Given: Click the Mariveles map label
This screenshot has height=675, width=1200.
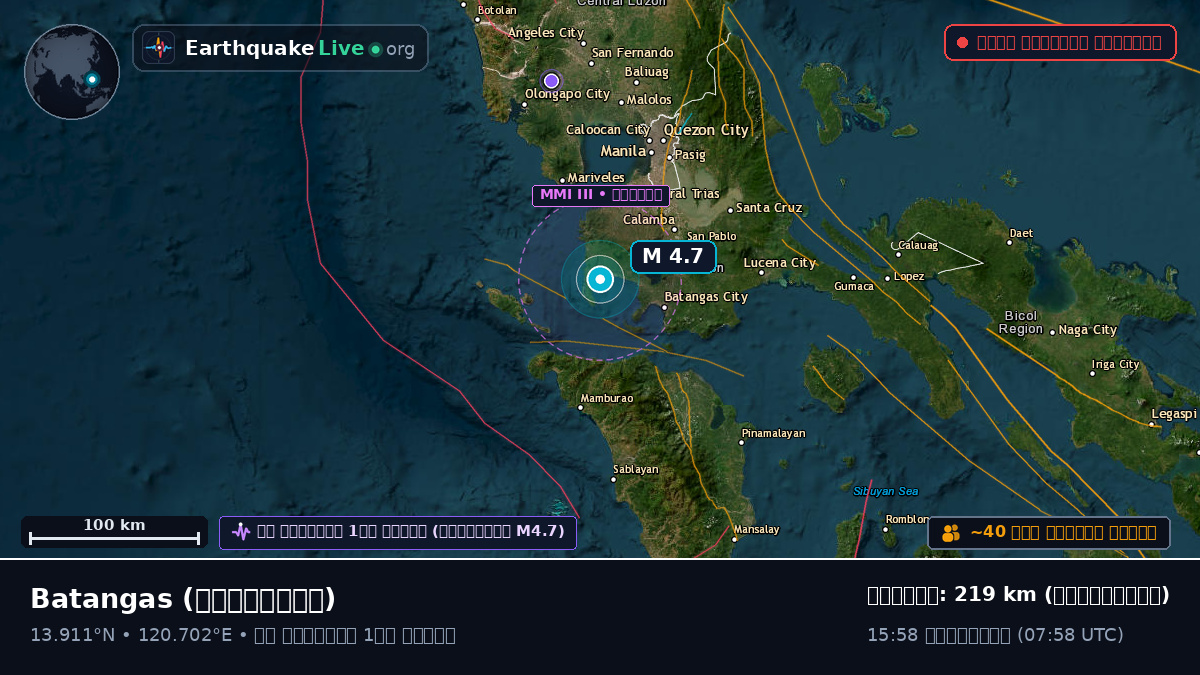Looking at the screenshot, I should point(596,178).
